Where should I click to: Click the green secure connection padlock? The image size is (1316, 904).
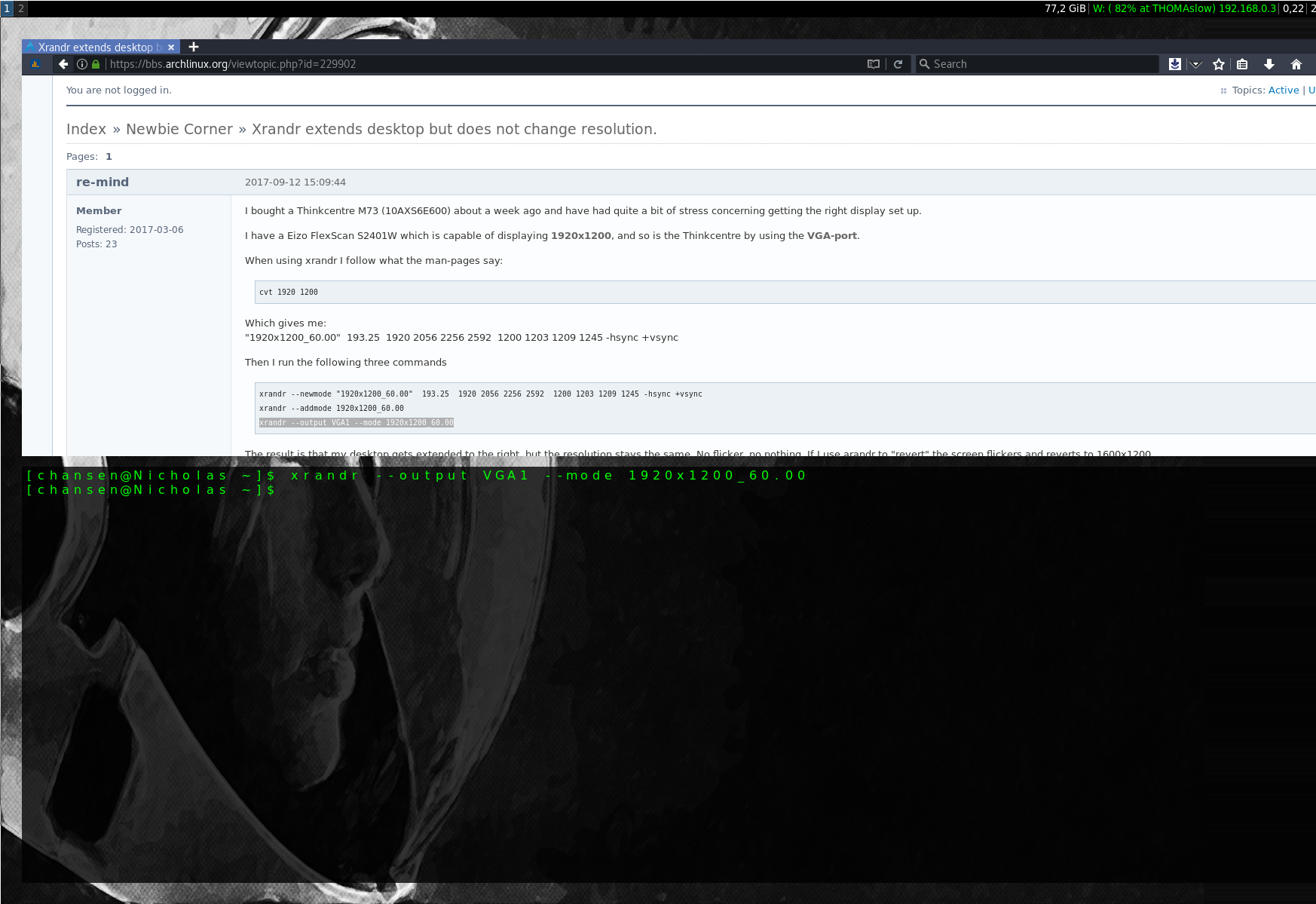click(96, 64)
